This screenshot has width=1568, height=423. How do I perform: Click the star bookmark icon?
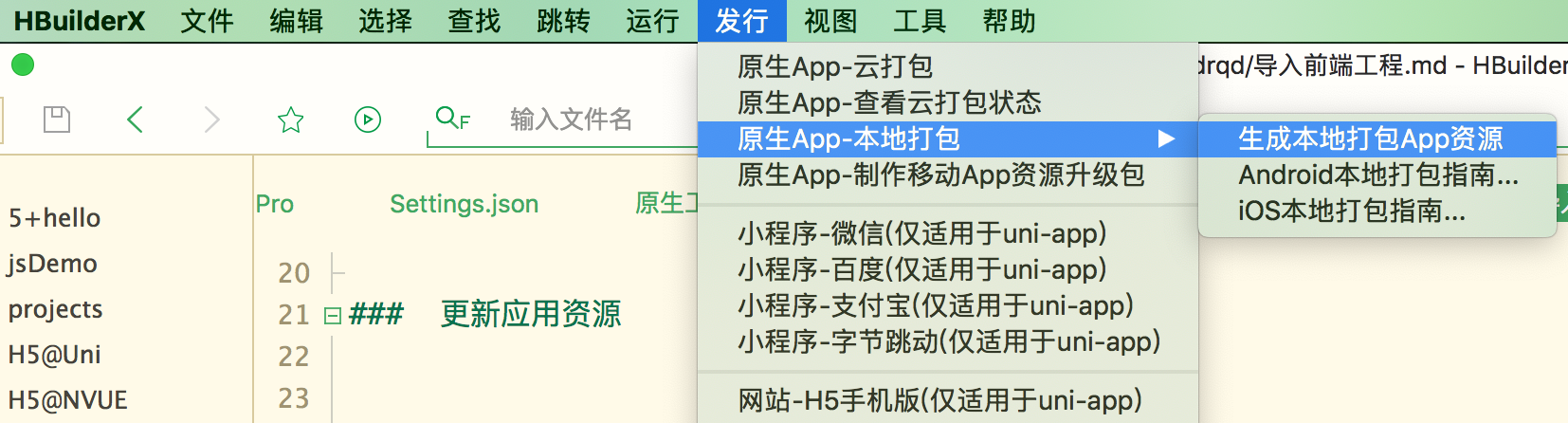point(290,120)
